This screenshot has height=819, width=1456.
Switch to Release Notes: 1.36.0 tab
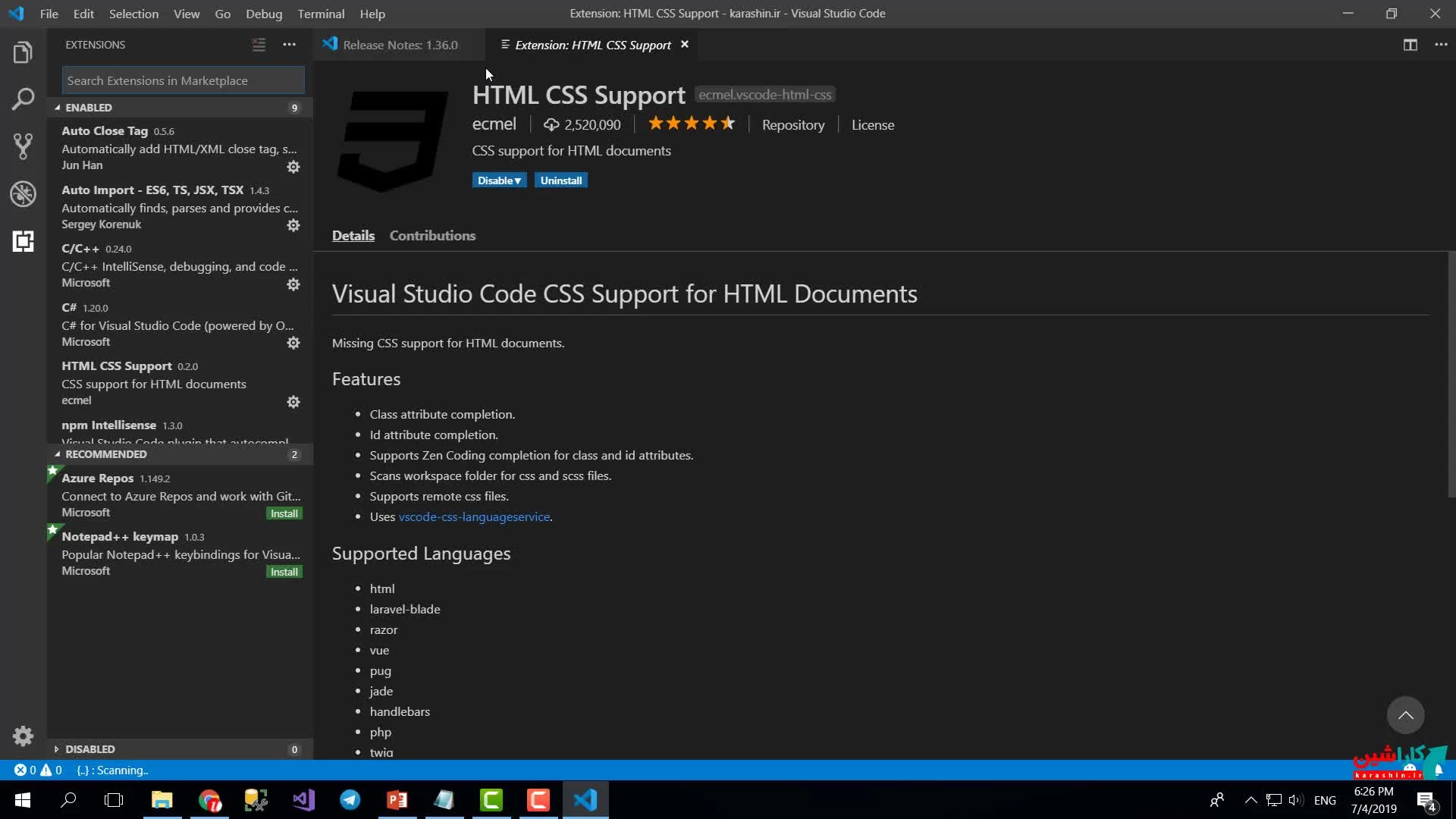400,45
